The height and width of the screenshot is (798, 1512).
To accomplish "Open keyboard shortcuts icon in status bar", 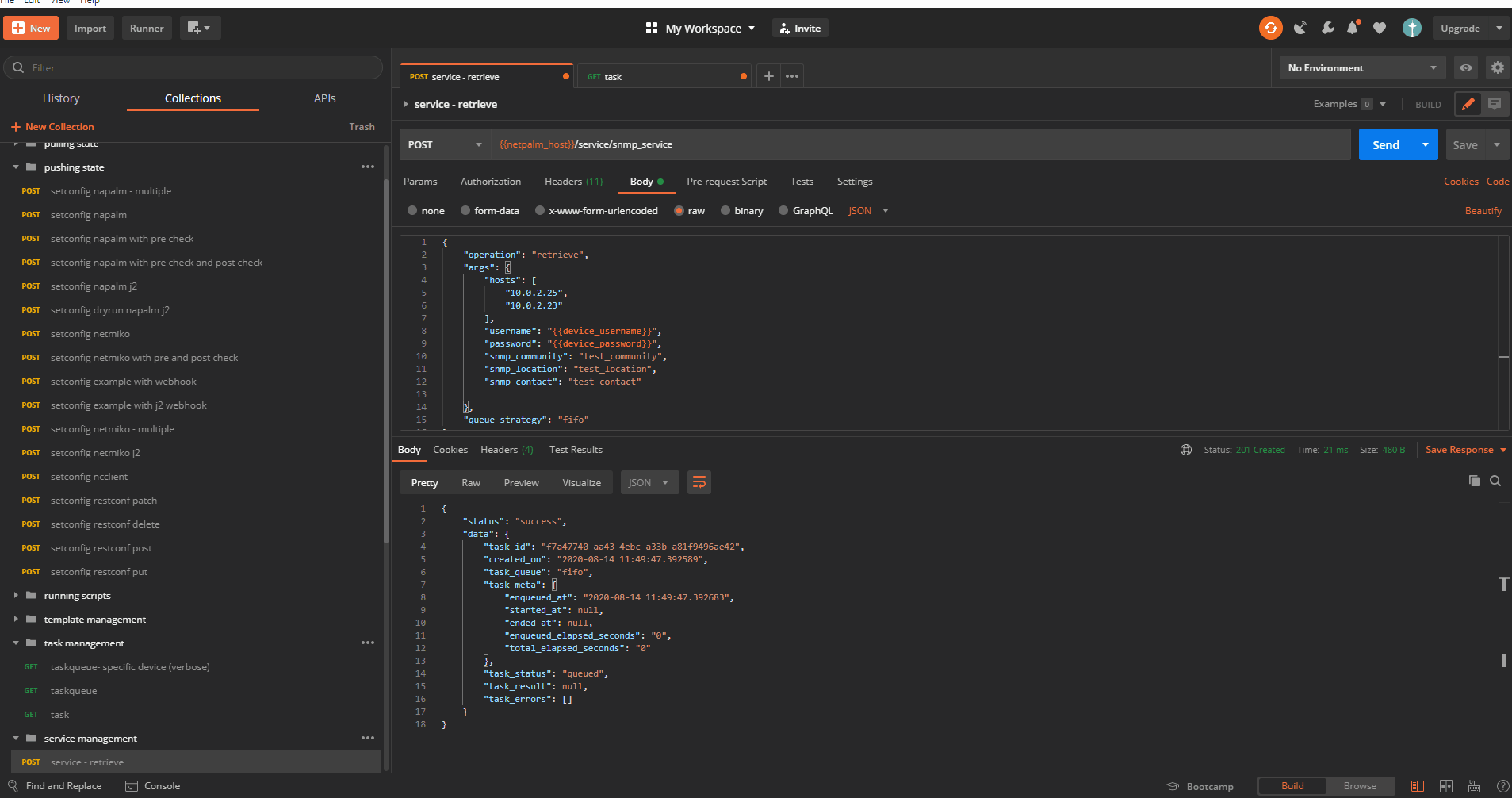I will [x=1474, y=786].
